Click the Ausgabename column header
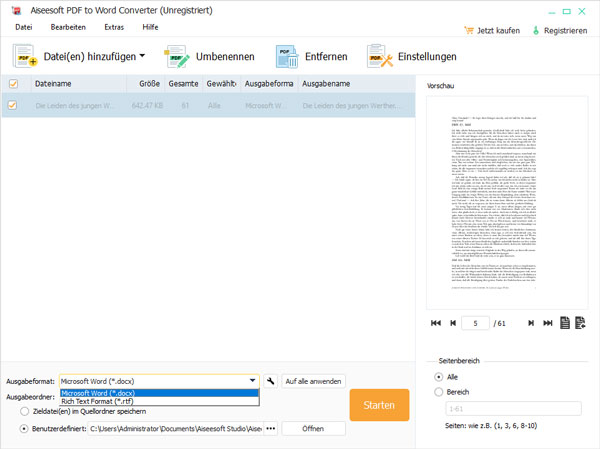This screenshot has height=449, width=600. coord(357,83)
